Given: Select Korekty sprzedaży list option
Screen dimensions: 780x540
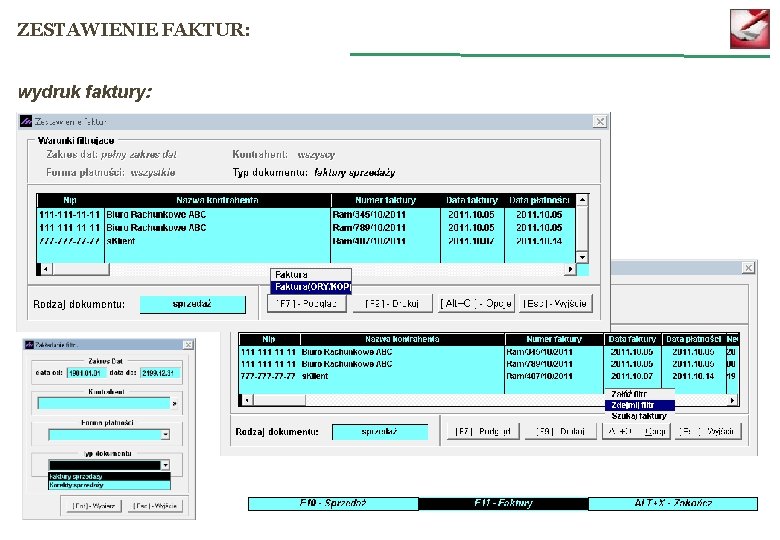Looking at the screenshot, I should pyautogui.click(x=109, y=484).
